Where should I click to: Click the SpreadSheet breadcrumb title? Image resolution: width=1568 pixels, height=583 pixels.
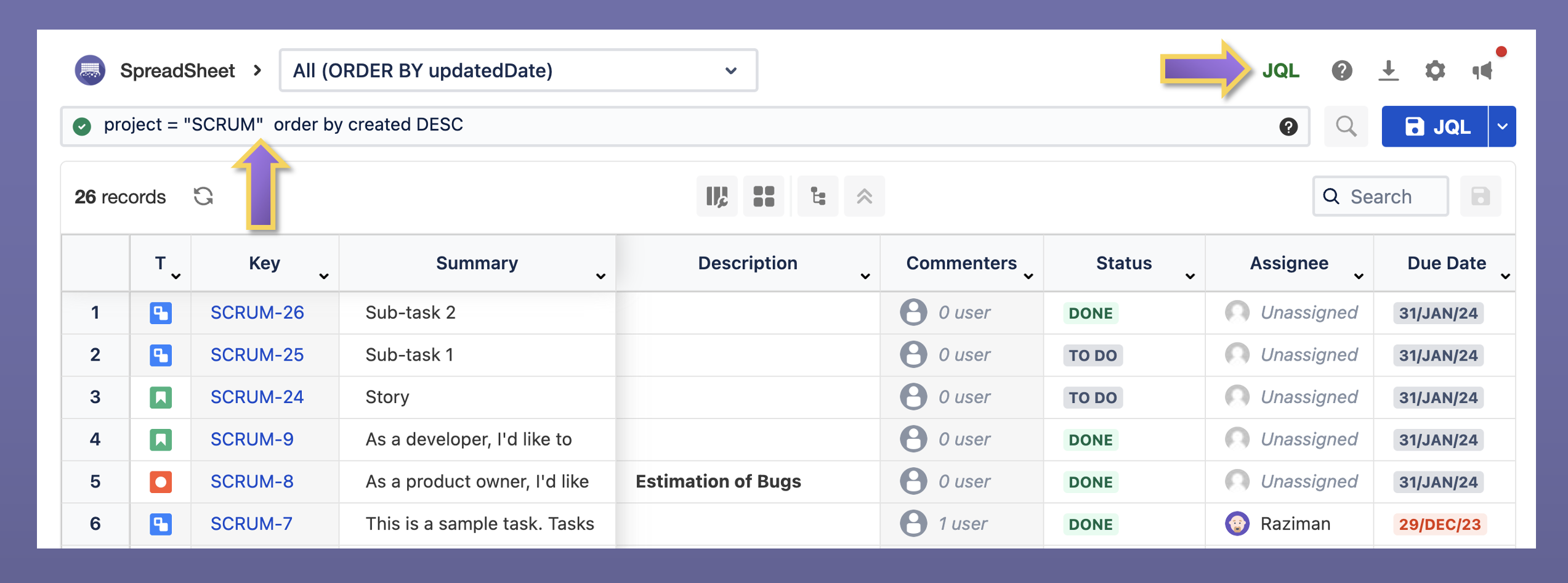coord(177,71)
